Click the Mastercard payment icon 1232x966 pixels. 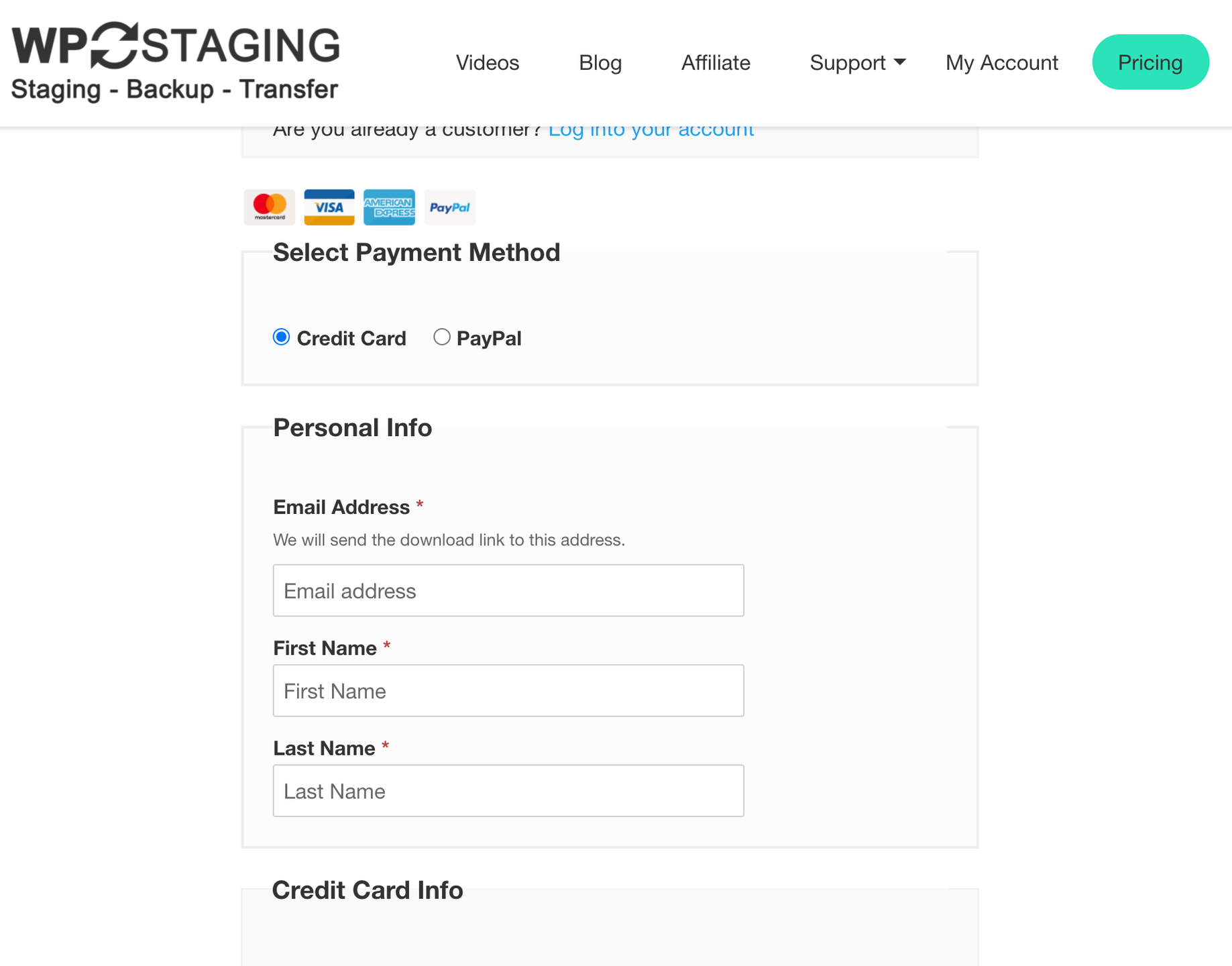pyautogui.click(x=269, y=207)
